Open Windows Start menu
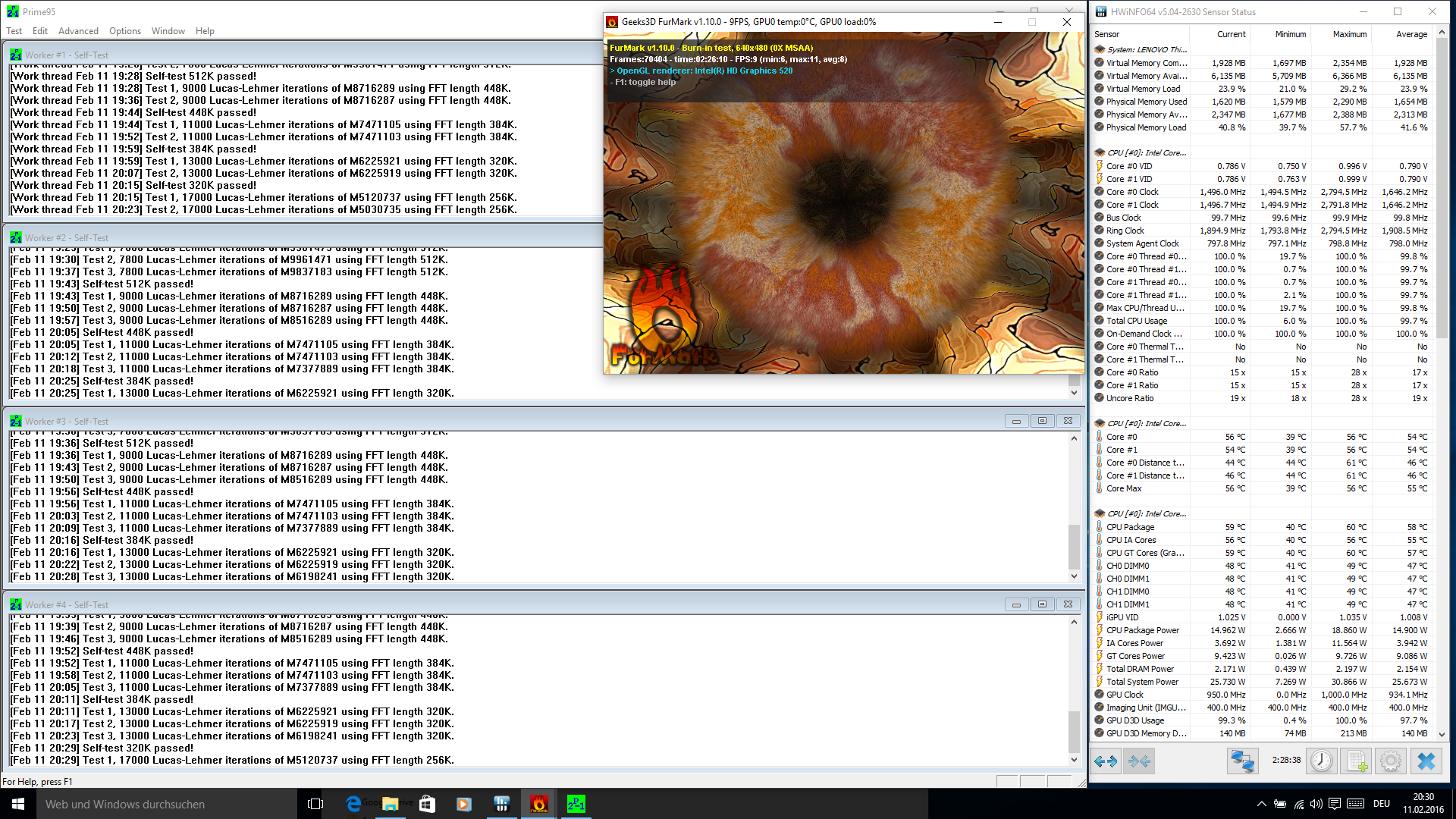Image resolution: width=1456 pixels, height=819 pixels. pos(18,804)
